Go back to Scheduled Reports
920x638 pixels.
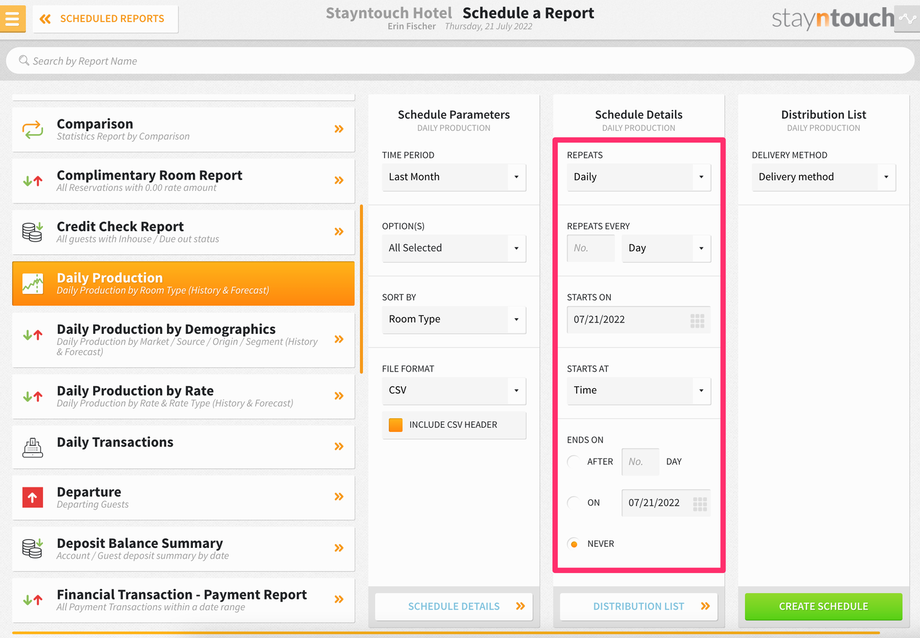(x=105, y=19)
